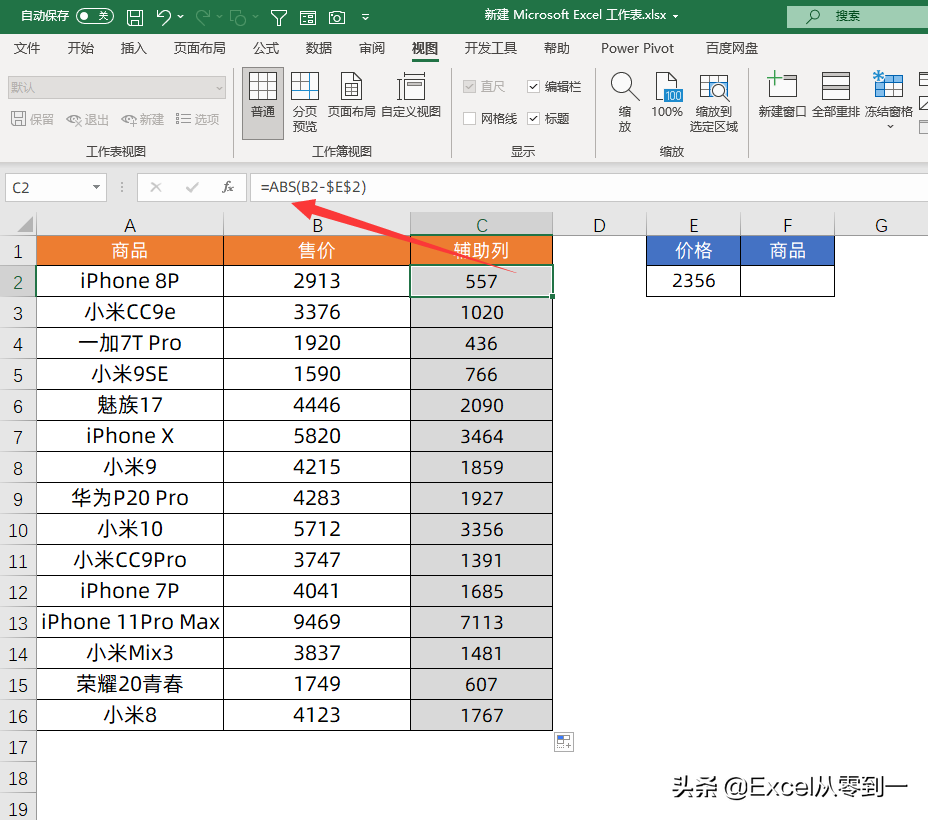Image resolution: width=928 pixels, height=820 pixels.
Task: Click the Save icon in quick access toolbar
Action: (135, 17)
